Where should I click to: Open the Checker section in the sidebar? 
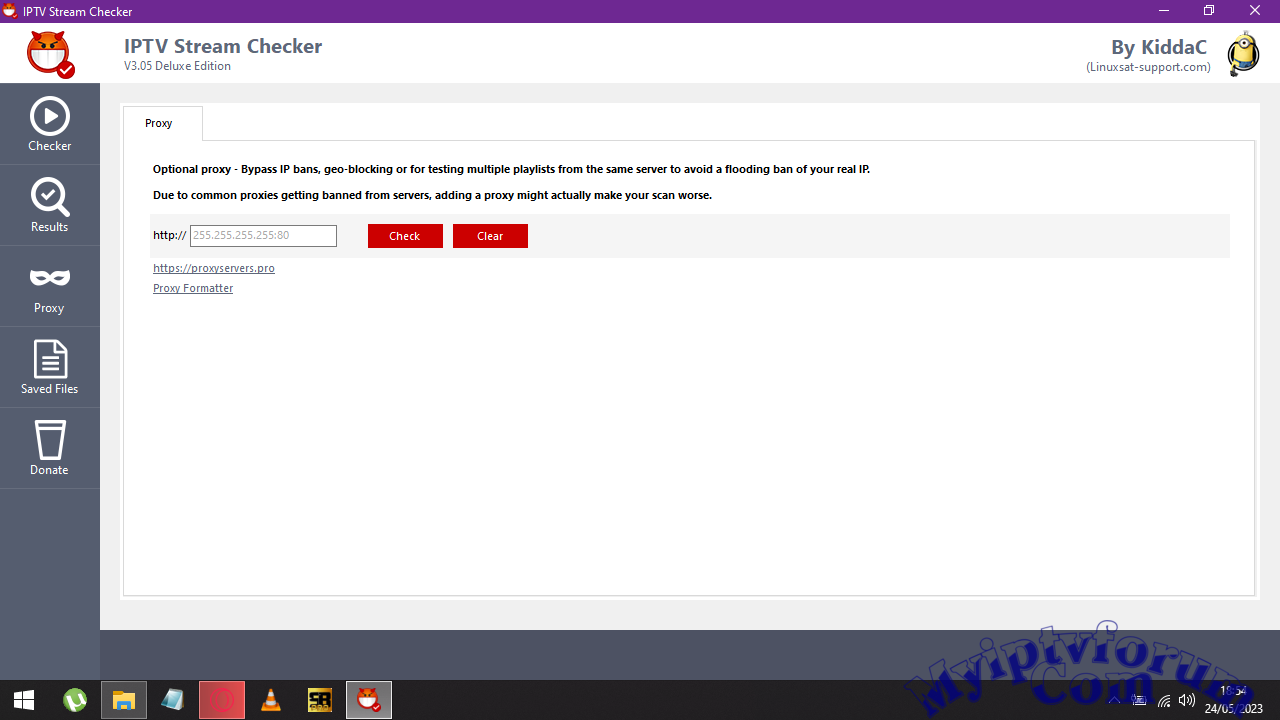click(x=49, y=123)
